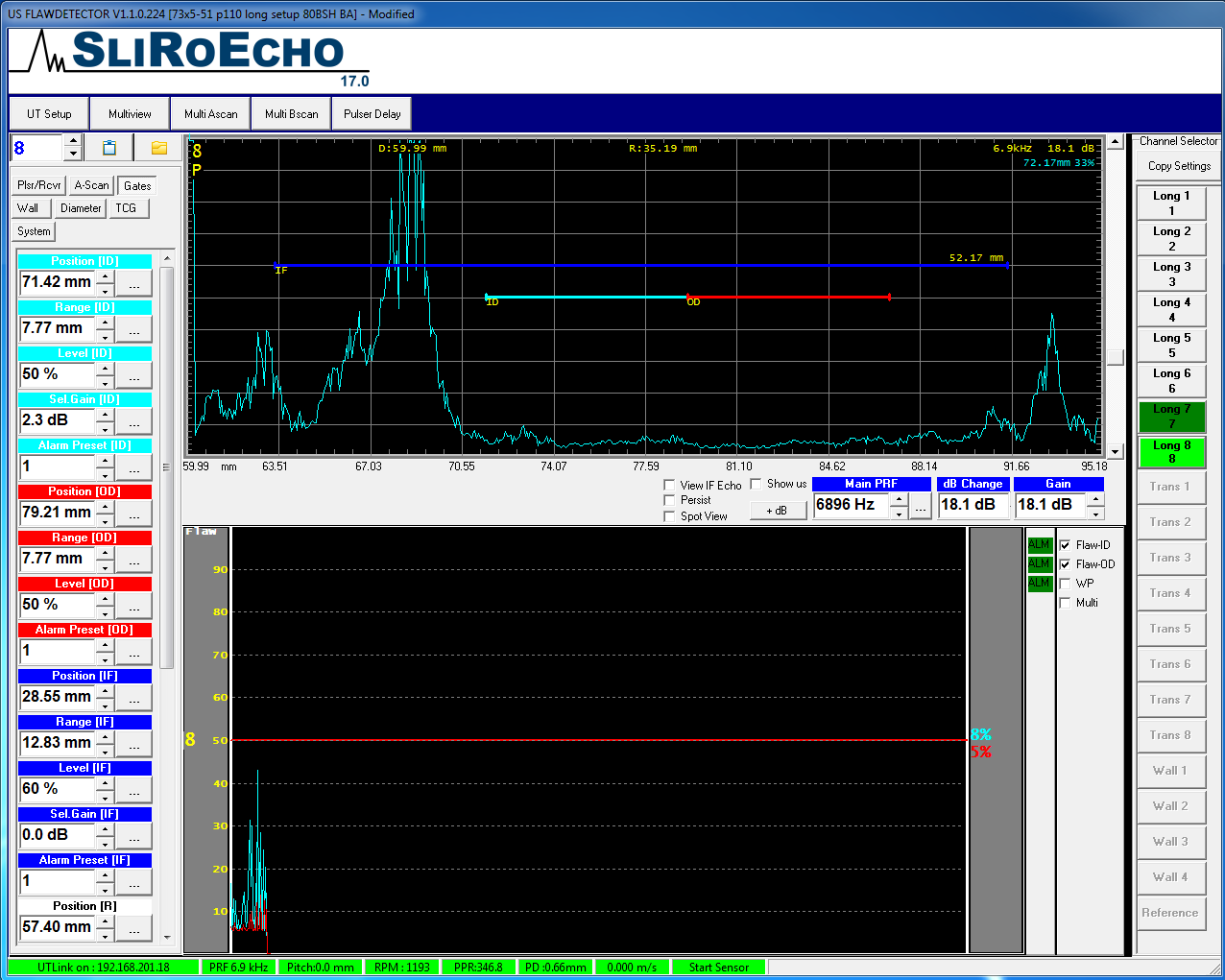Open the UT Setup tab

tap(49, 113)
